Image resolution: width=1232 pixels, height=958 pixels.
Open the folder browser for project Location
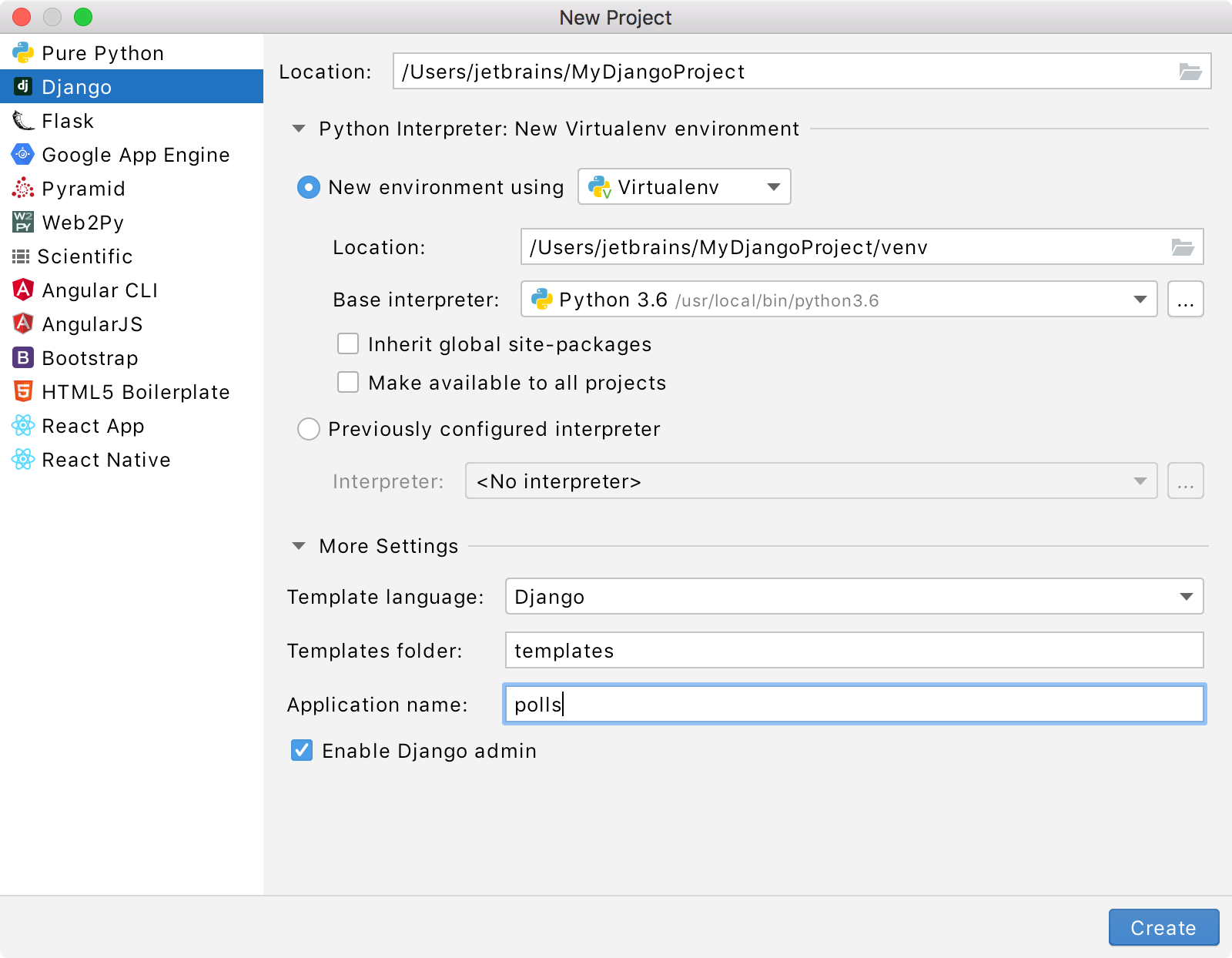[1190, 71]
